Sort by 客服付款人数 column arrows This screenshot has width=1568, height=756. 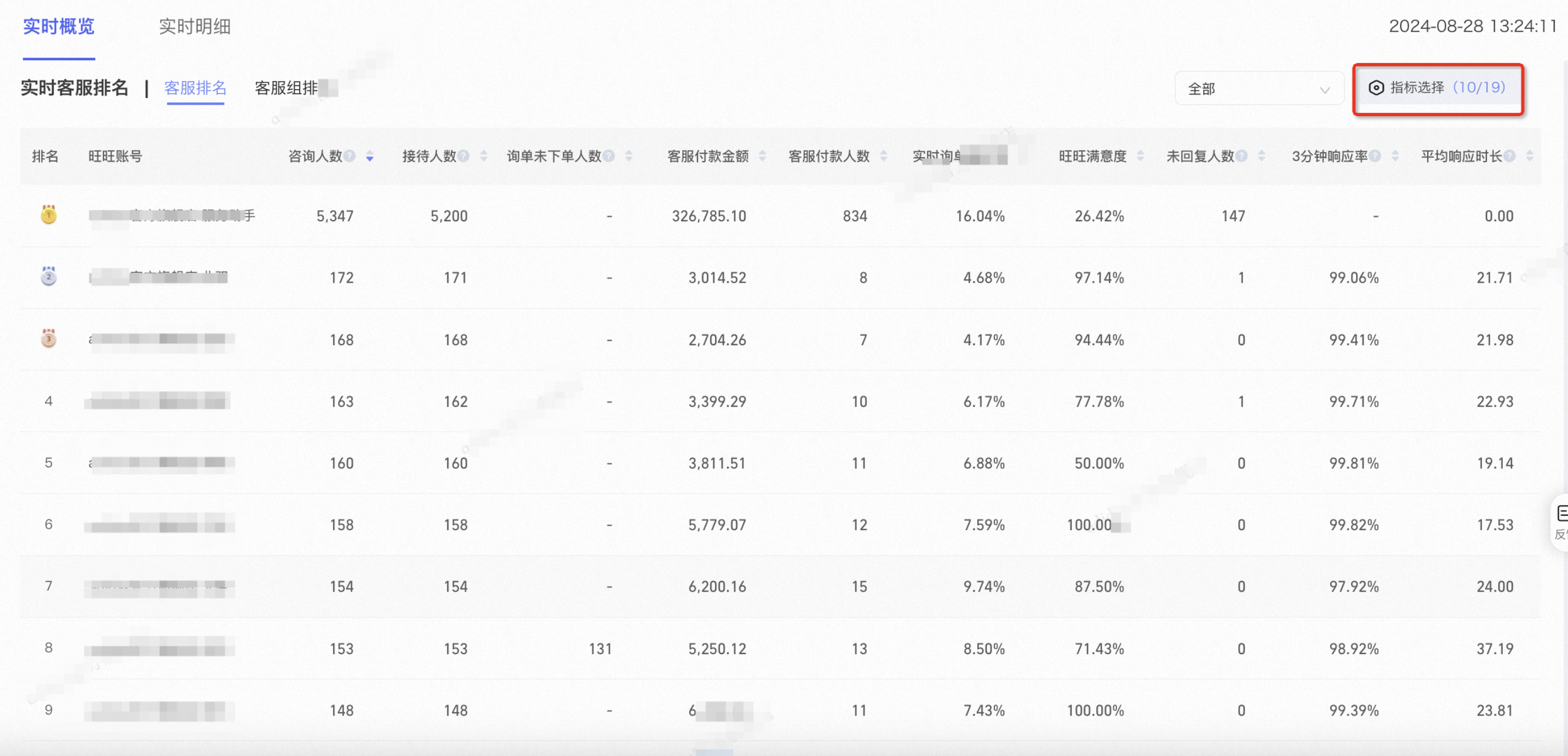tap(883, 157)
